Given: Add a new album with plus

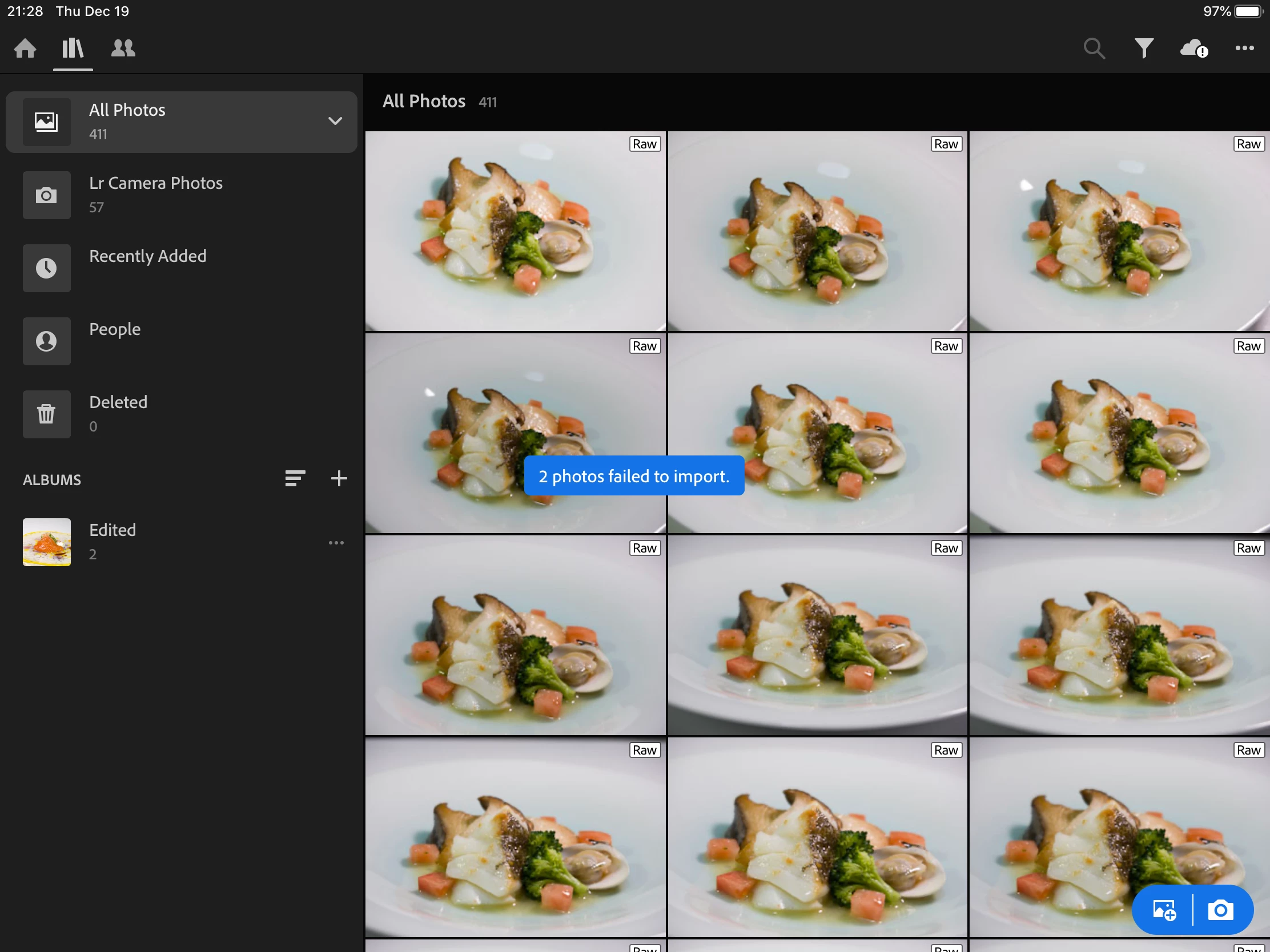Looking at the screenshot, I should point(339,478).
